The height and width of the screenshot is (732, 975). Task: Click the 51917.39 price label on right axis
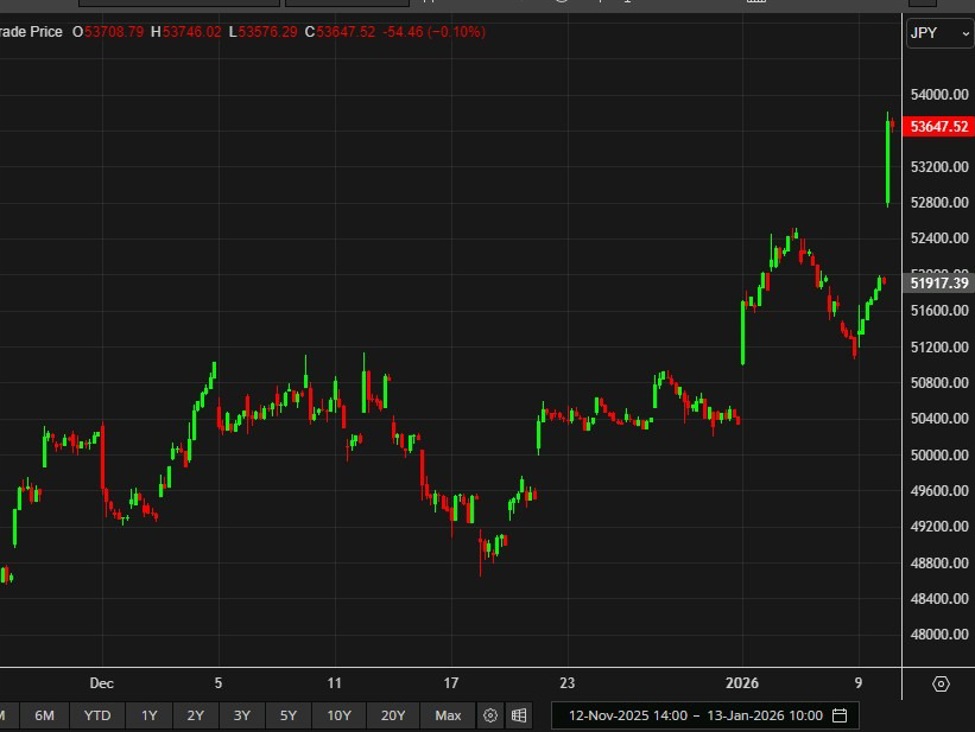point(938,283)
